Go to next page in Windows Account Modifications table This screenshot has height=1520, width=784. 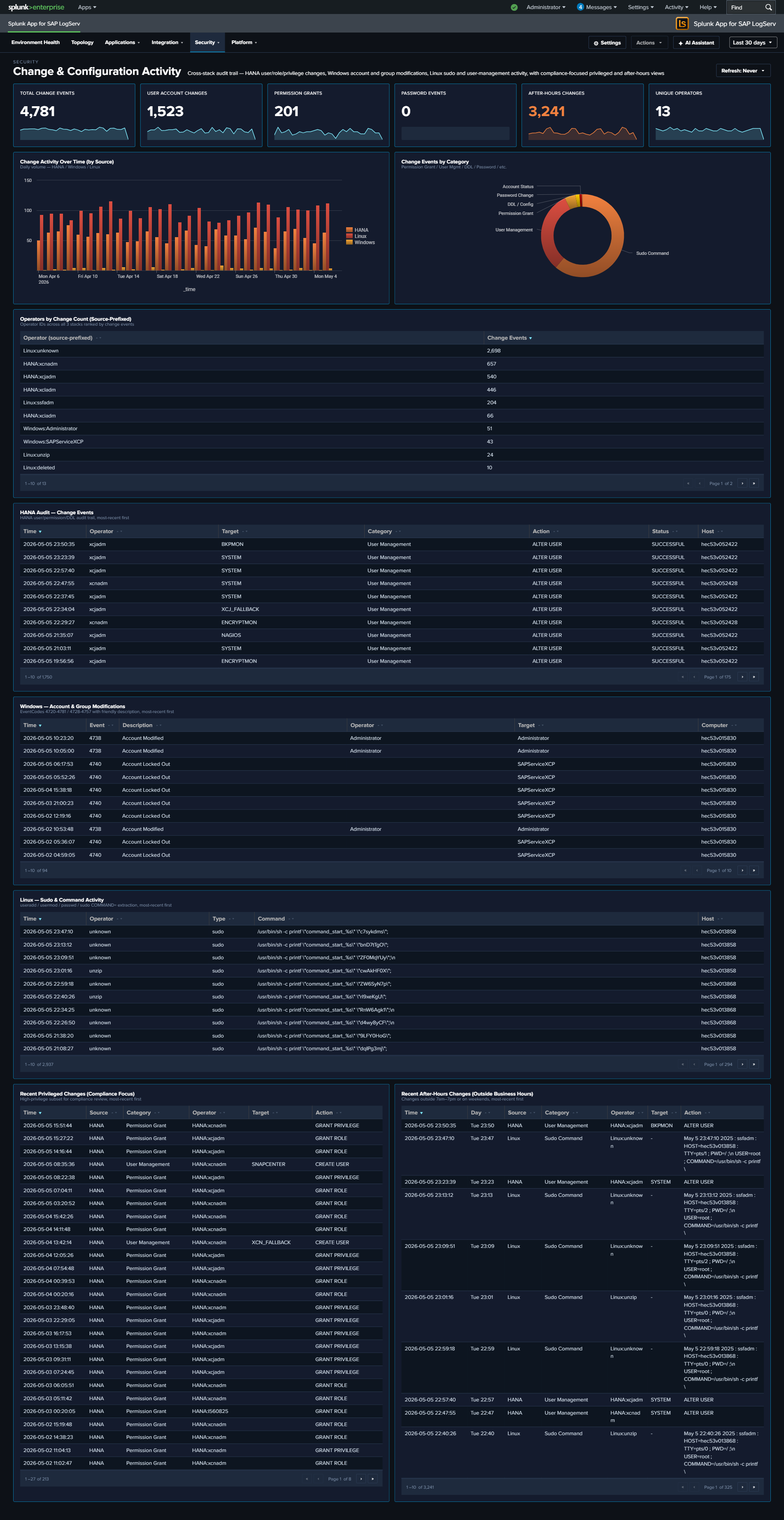pyautogui.click(x=742, y=870)
